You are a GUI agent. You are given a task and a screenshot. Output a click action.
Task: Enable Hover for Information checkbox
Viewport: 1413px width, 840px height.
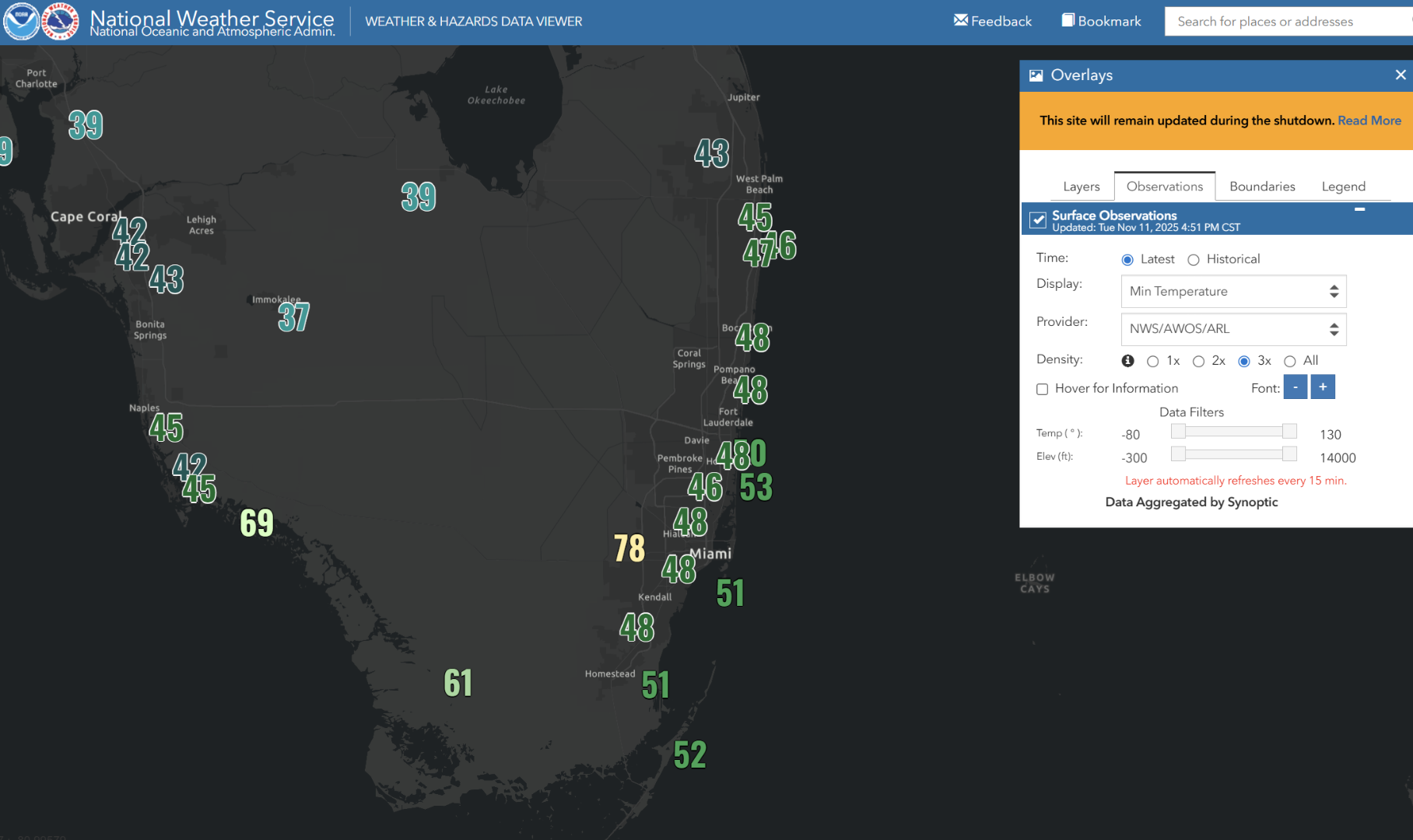coord(1043,389)
